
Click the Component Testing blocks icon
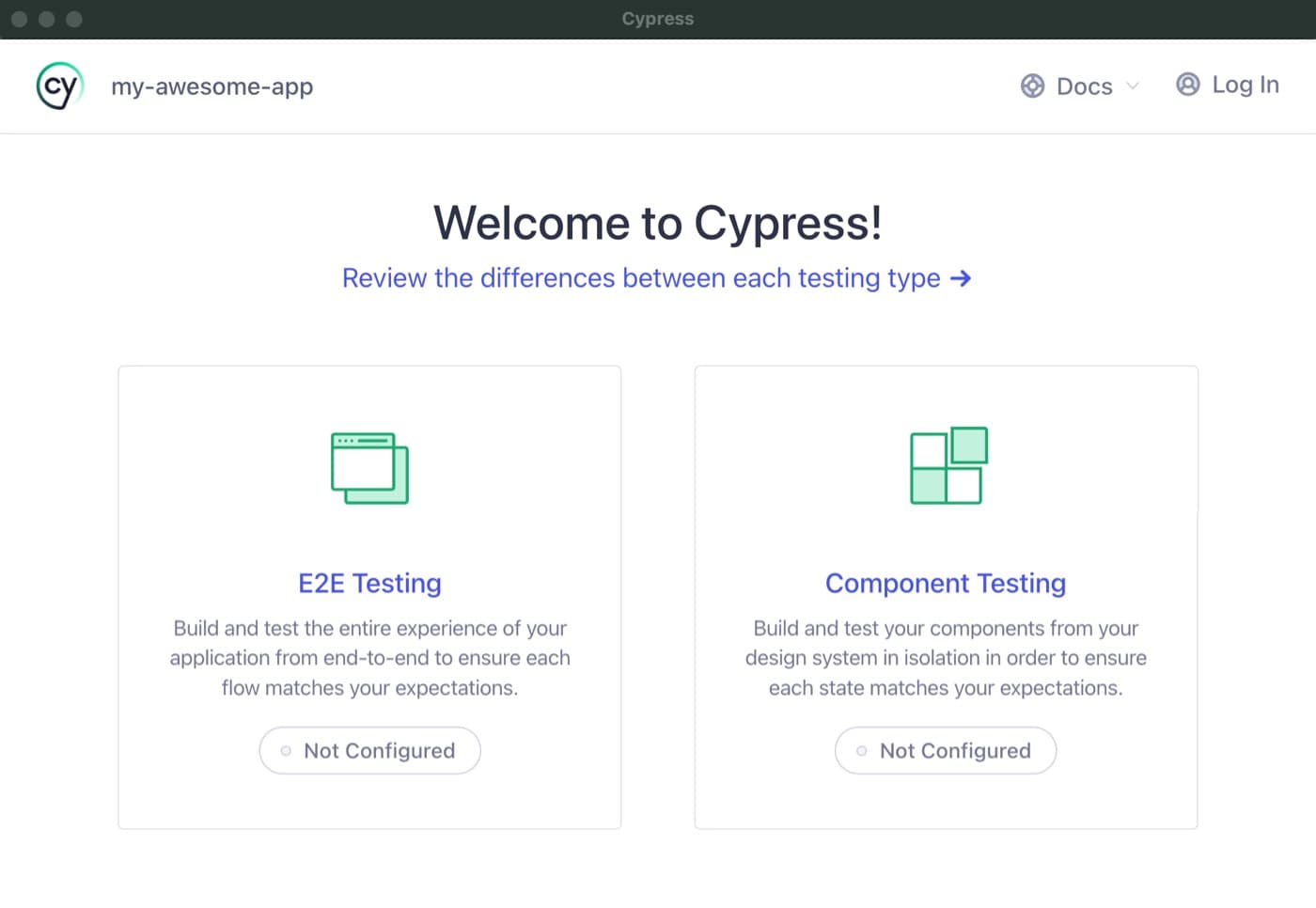[x=948, y=465]
